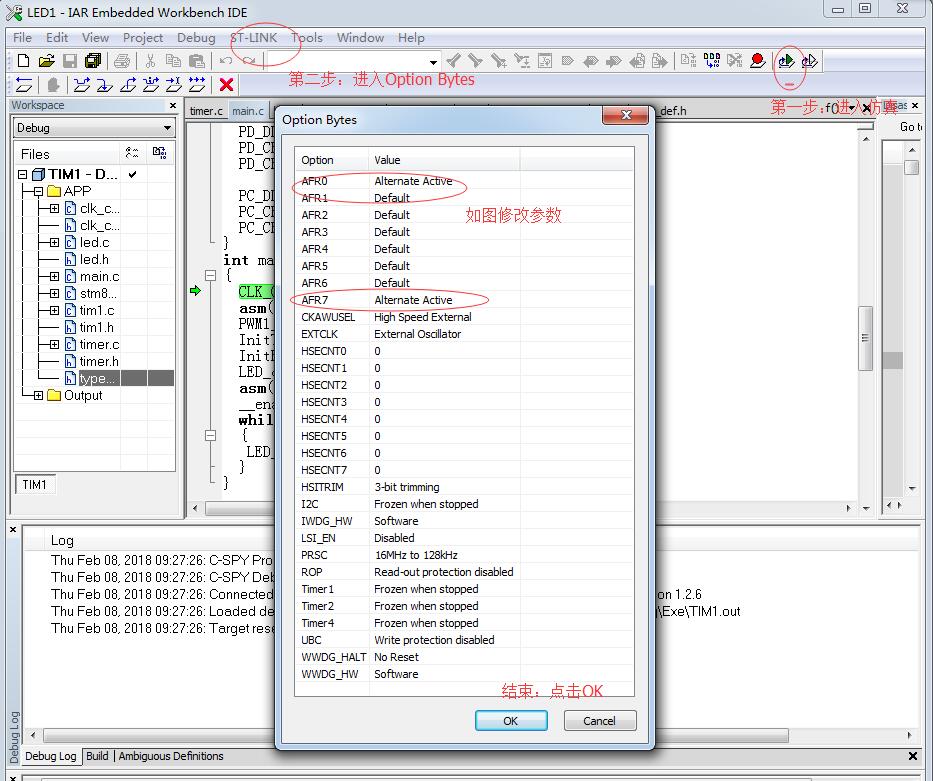Expand the main.c tree node

[x=54, y=276]
